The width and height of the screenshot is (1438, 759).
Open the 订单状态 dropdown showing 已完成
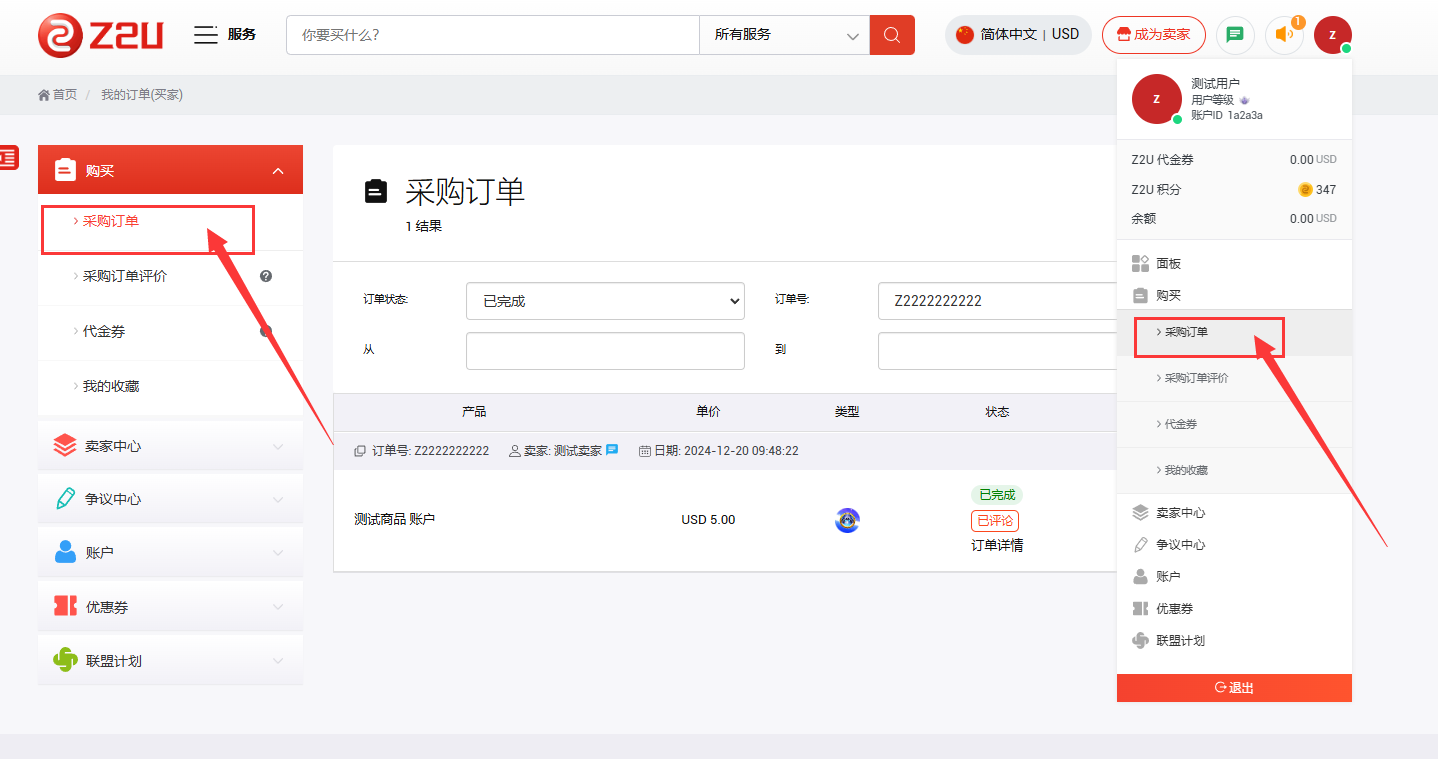(605, 301)
